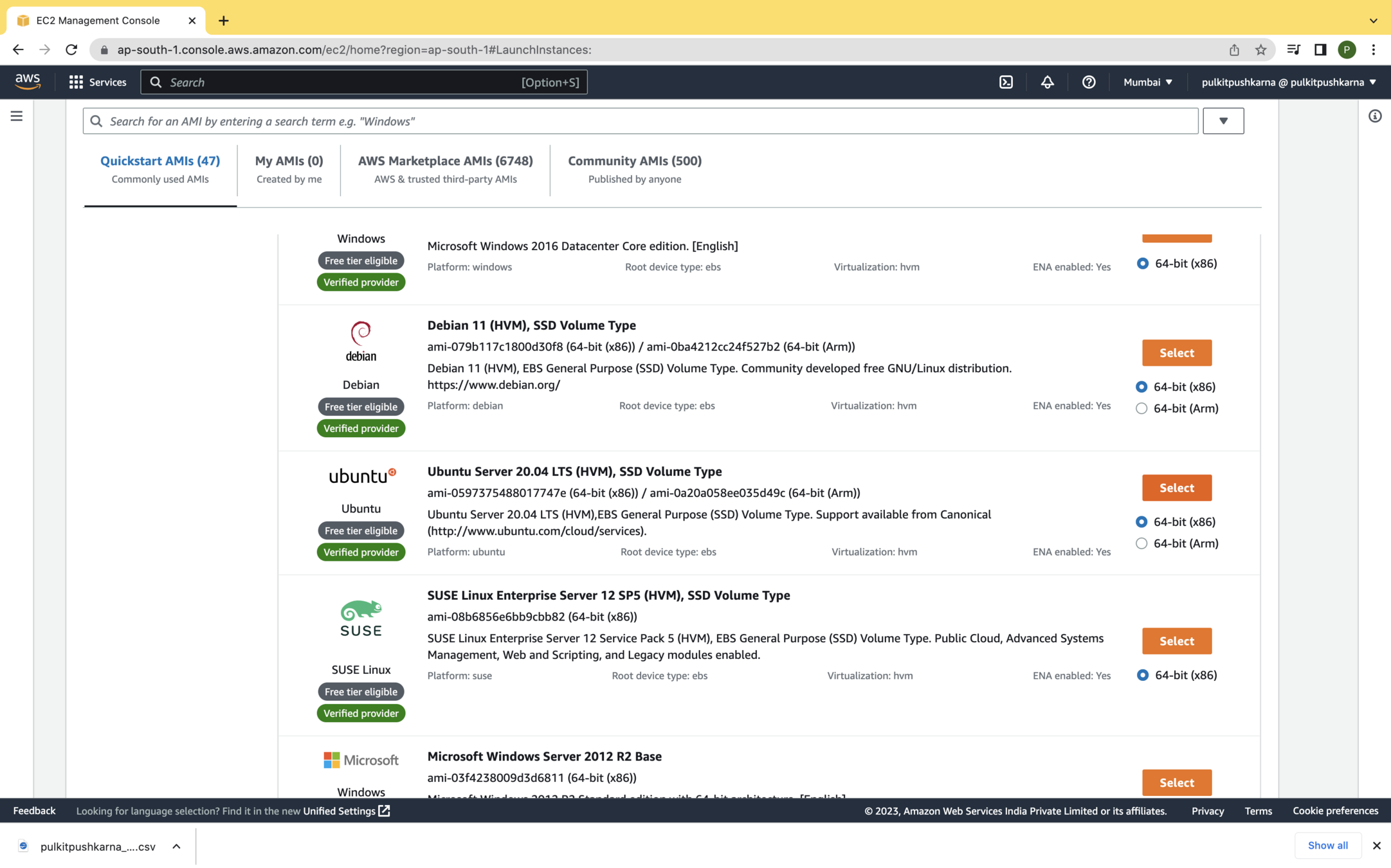1391x868 pixels.
Task: Open the notifications bell
Action: tap(1047, 82)
